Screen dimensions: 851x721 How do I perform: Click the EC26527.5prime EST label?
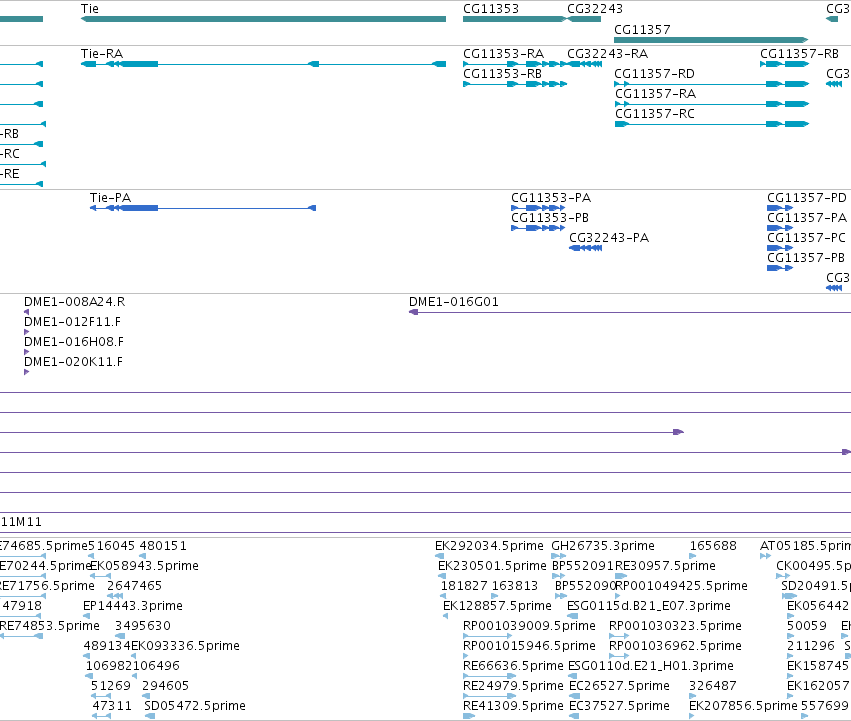coord(619,686)
